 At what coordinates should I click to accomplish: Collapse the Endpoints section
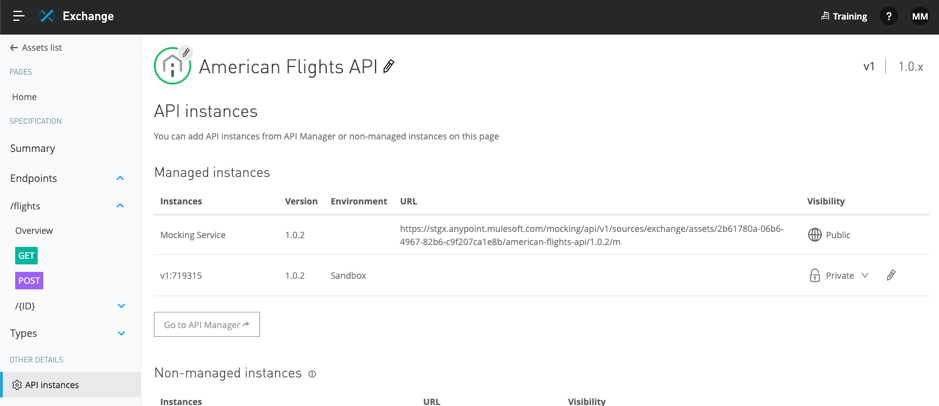coord(120,178)
